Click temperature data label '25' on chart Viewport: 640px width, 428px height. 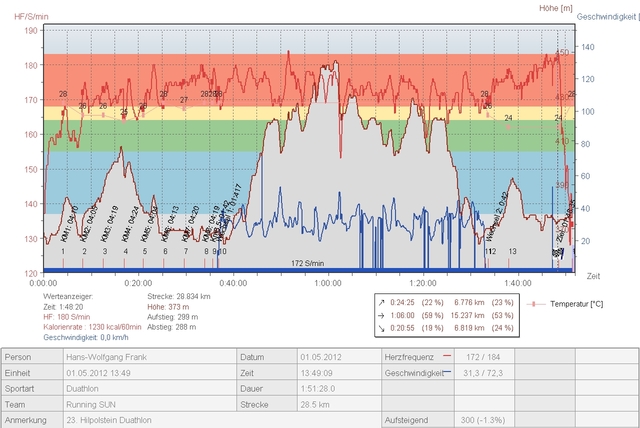(x=124, y=112)
